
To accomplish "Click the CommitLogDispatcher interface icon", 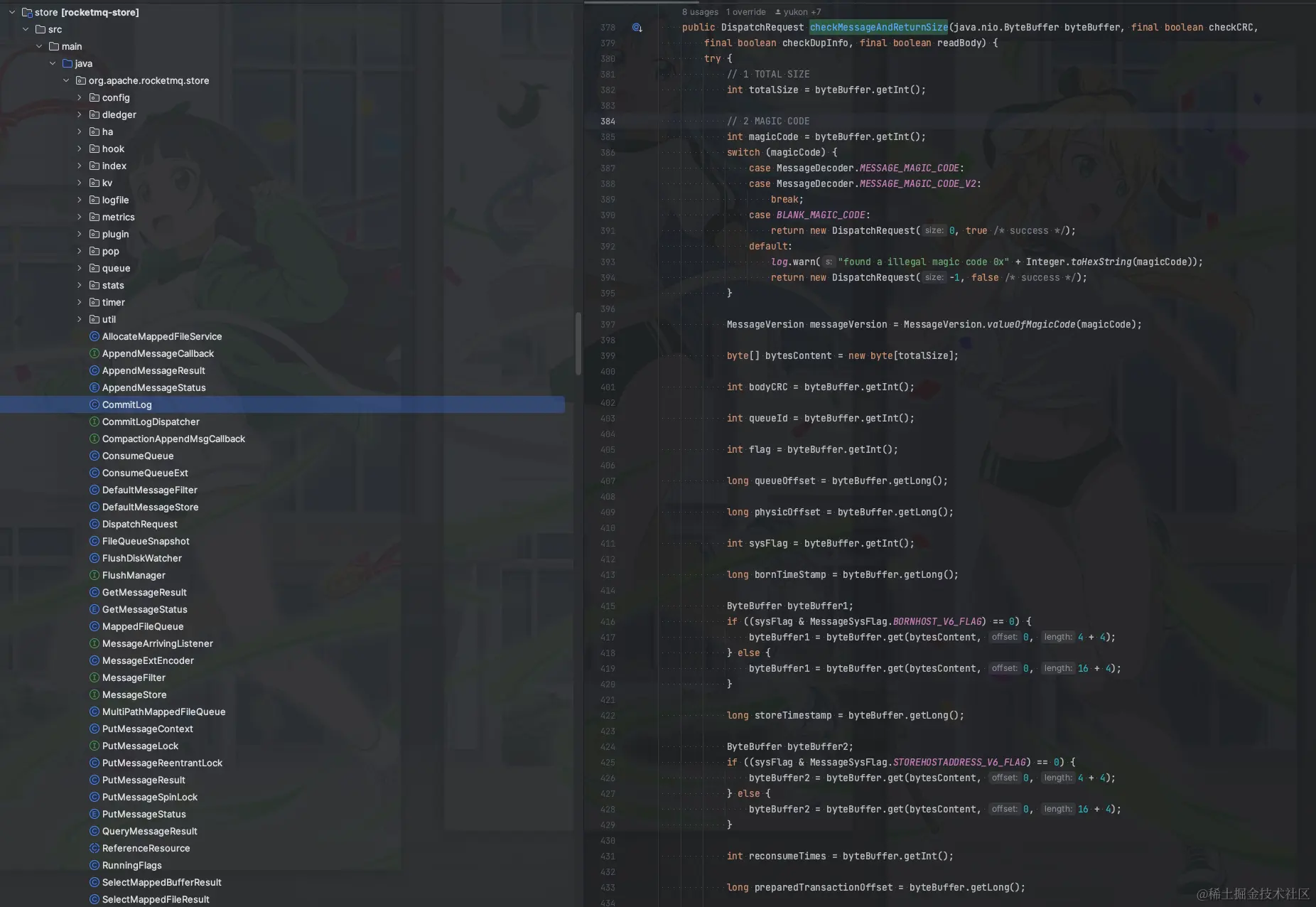I will pos(94,422).
